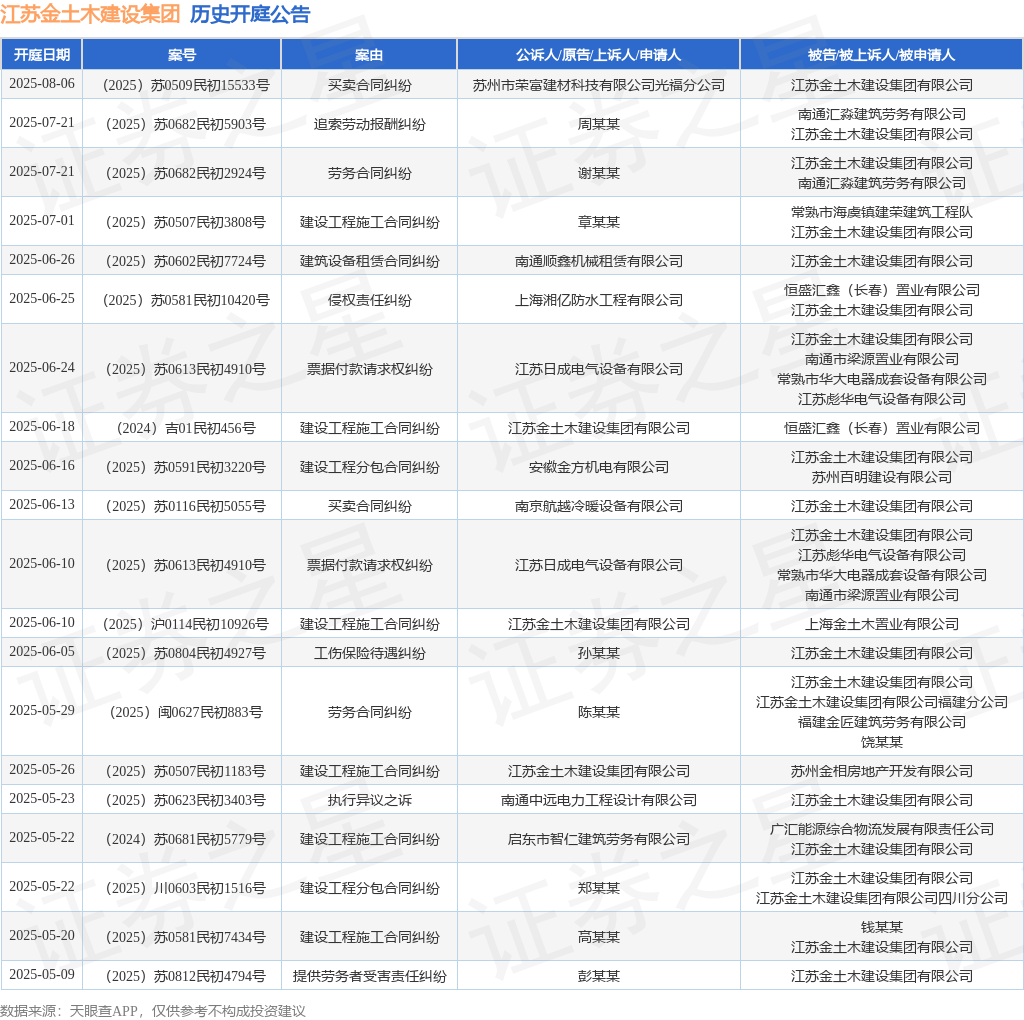
Task: Click cause 追索劳动报酬纠纷
Action: point(369,124)
